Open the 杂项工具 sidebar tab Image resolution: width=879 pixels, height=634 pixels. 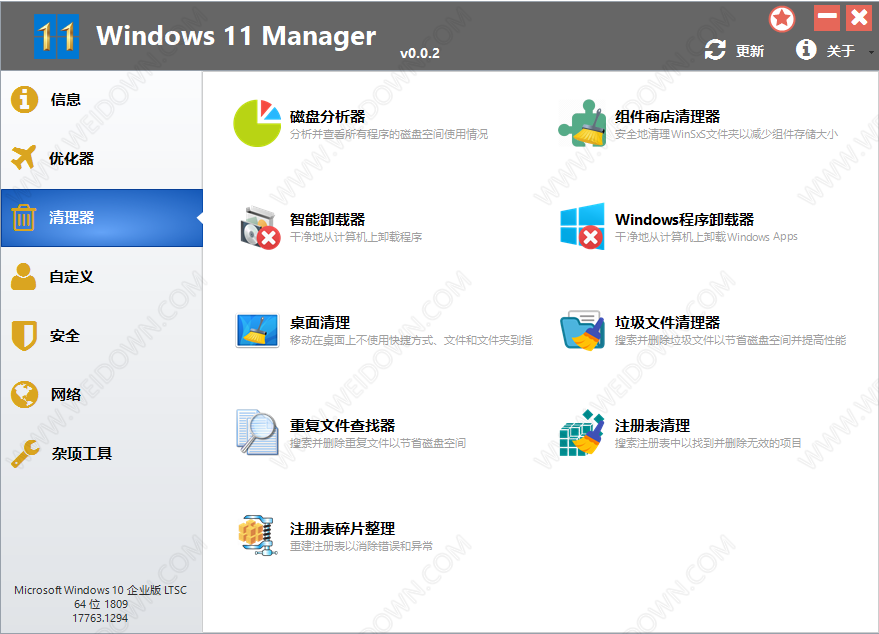[x=81, y=454]
